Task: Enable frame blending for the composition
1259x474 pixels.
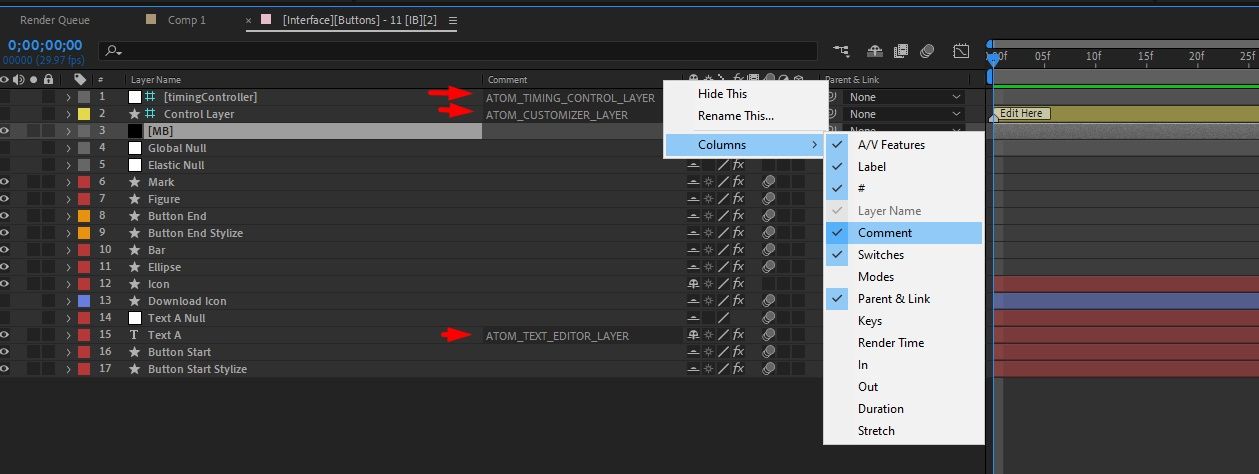Action: pyautogui.click(x=901, y=50)
